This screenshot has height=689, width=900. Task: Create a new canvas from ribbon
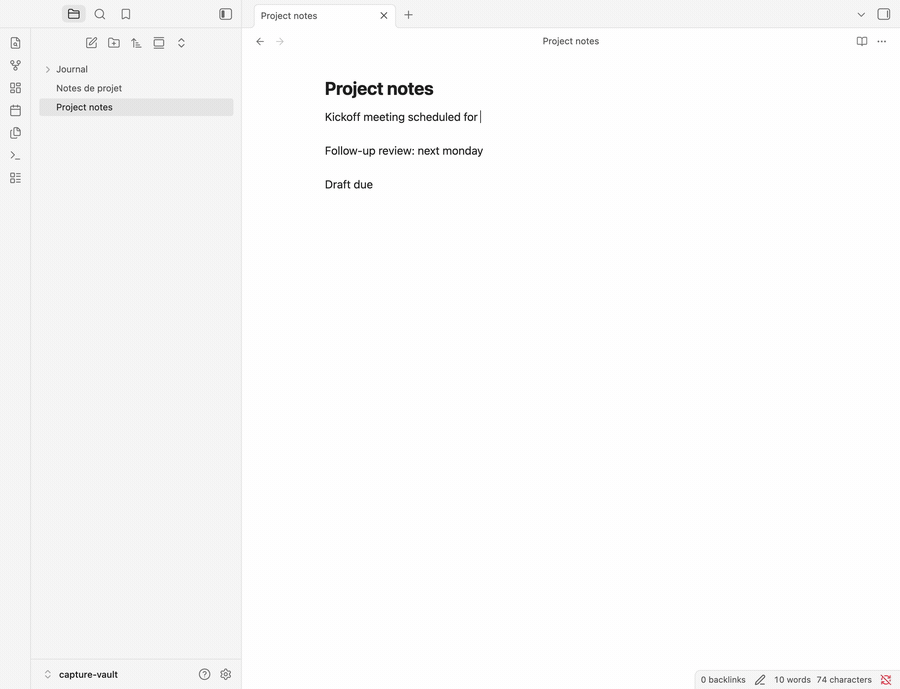[15, 88]
